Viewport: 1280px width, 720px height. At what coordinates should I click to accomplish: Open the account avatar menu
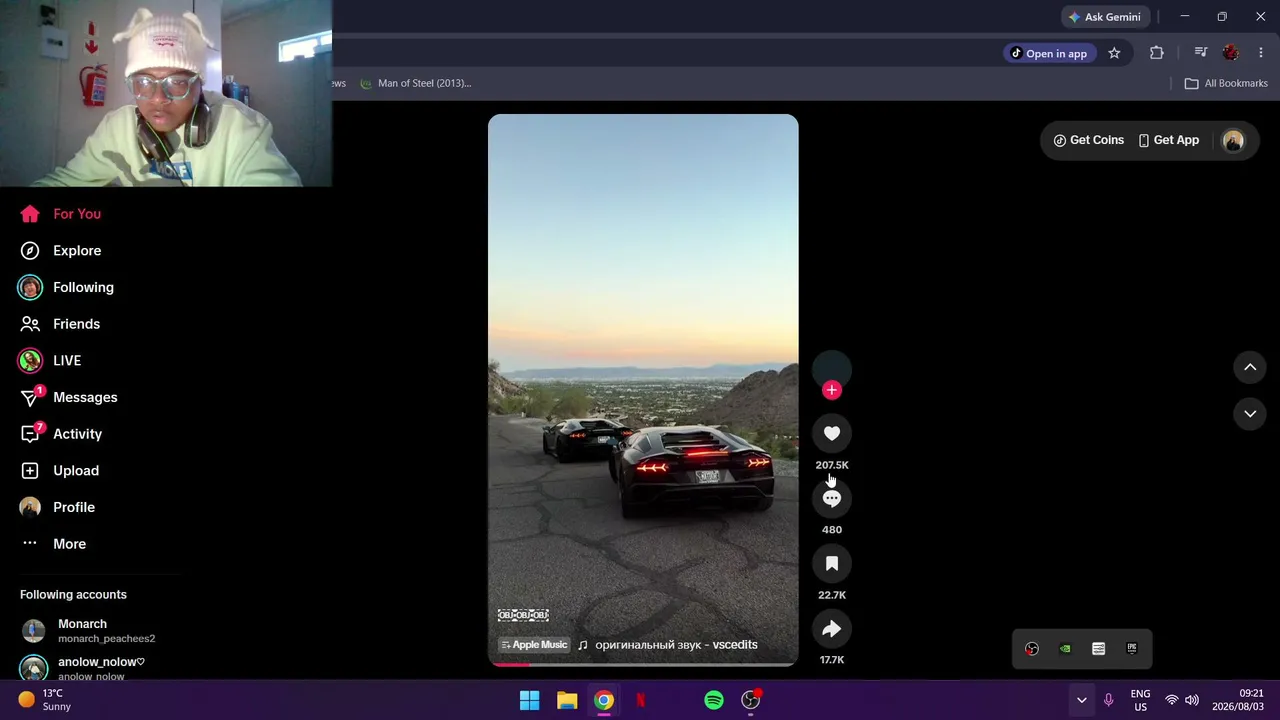(1233, 141)
